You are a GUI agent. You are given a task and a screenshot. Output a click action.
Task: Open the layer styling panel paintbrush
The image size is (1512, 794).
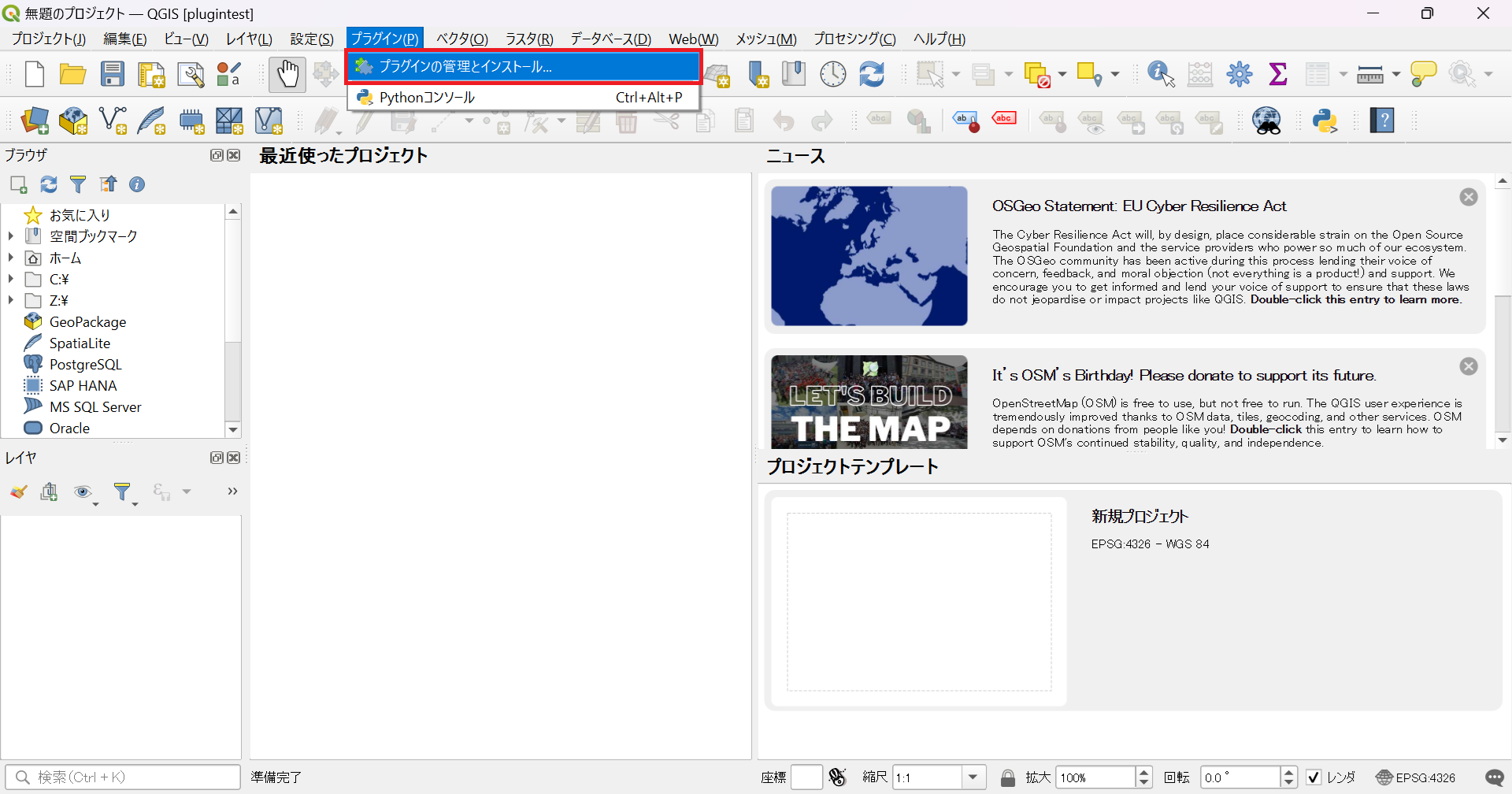click(x=19, y=492)
